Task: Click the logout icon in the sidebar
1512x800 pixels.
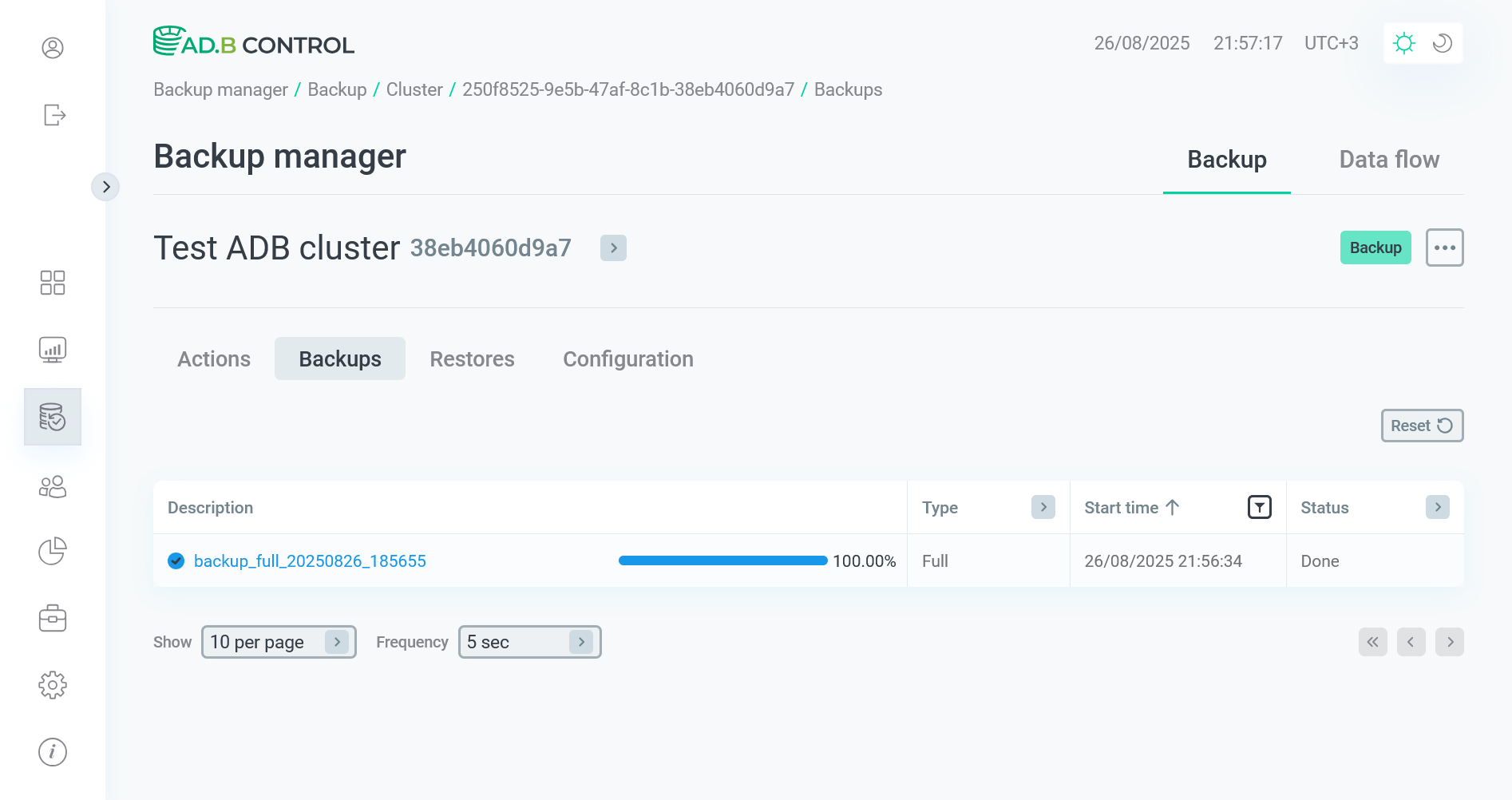Action: [x=53, y=115]
